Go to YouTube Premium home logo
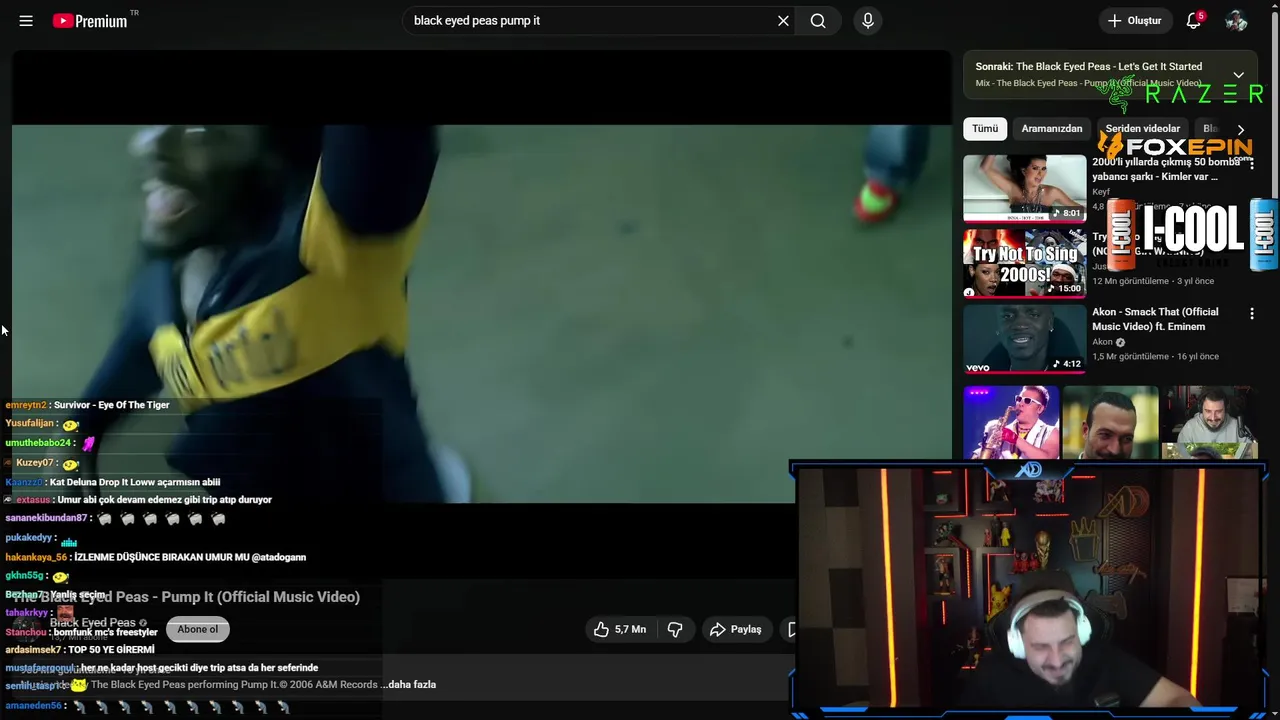Screen dimensions: 1280x720 coord(90,20)
